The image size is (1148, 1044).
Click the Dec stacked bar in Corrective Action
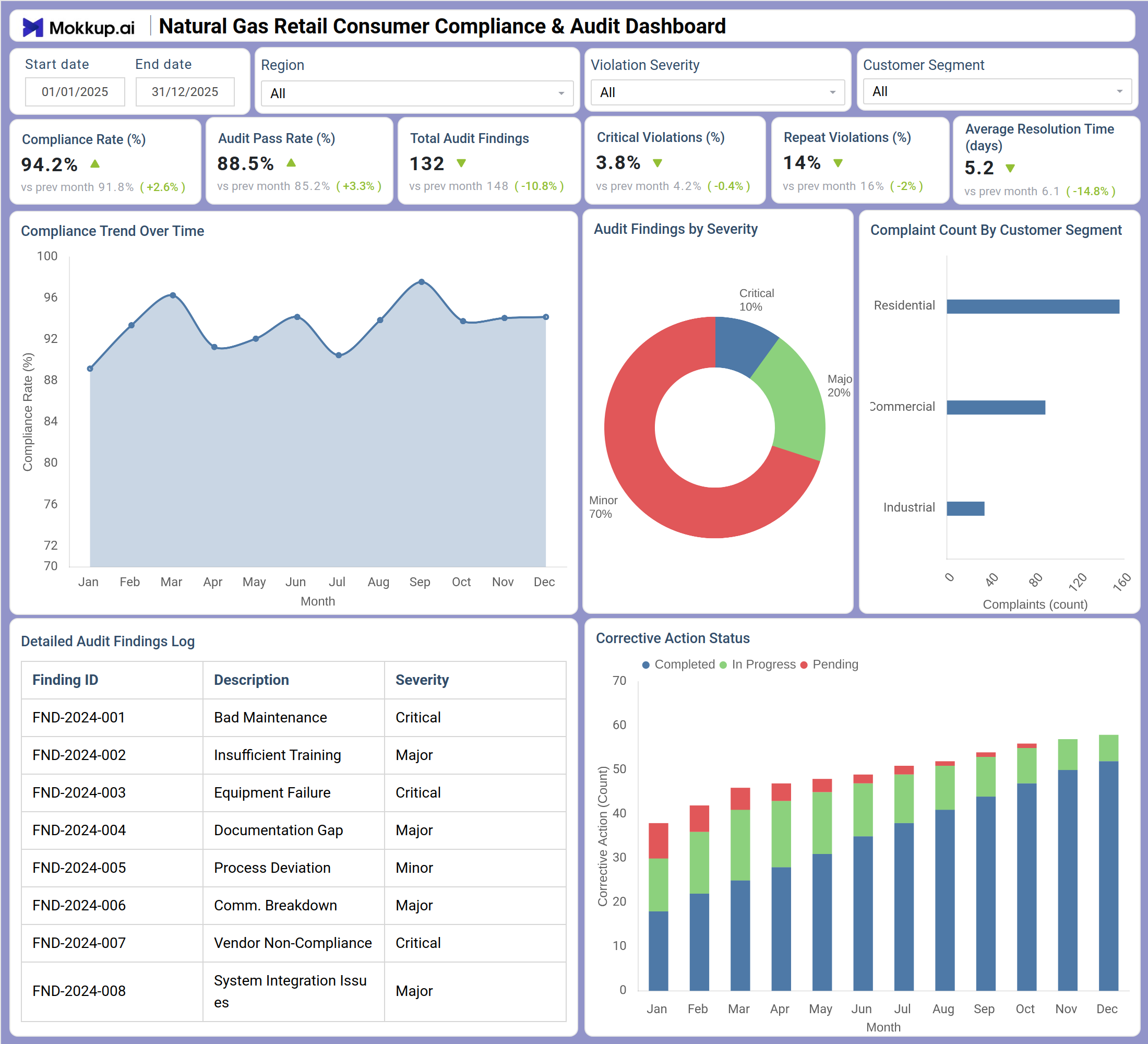tap(1108, 863)
